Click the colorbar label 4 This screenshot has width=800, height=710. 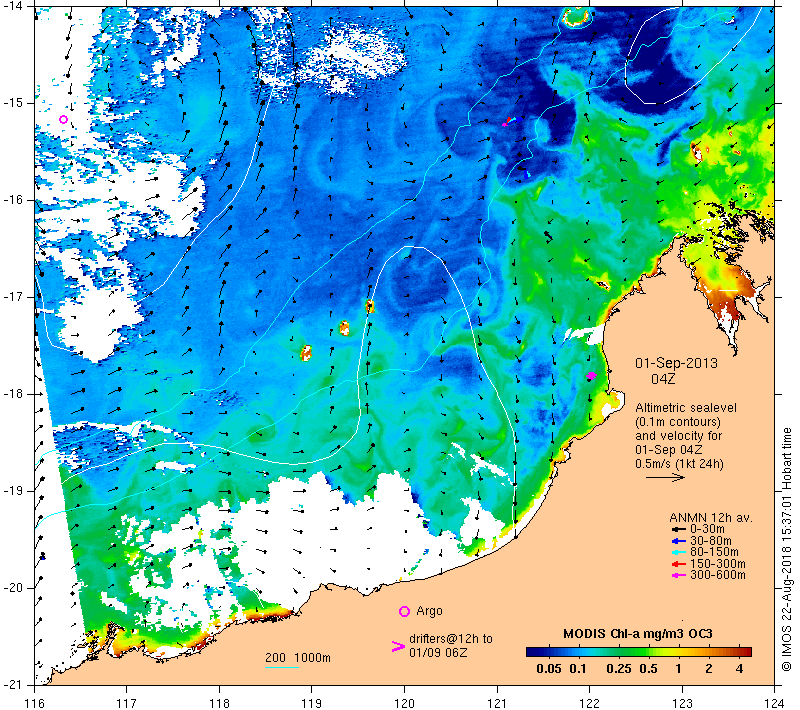(740, 668)
